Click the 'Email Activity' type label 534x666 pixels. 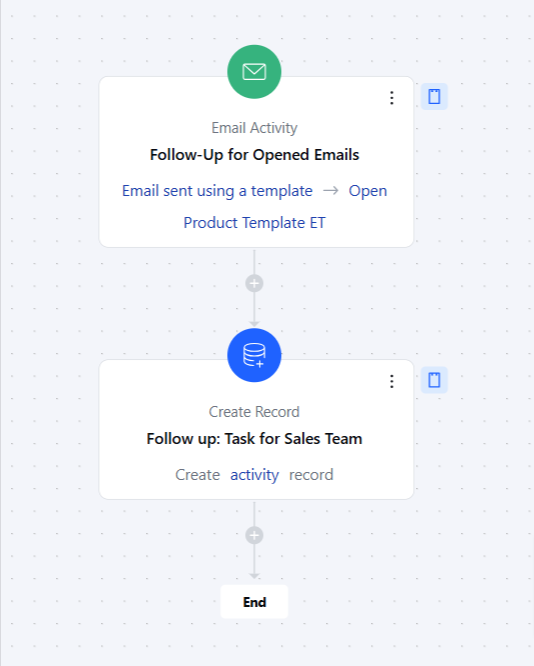pos(254,128)
